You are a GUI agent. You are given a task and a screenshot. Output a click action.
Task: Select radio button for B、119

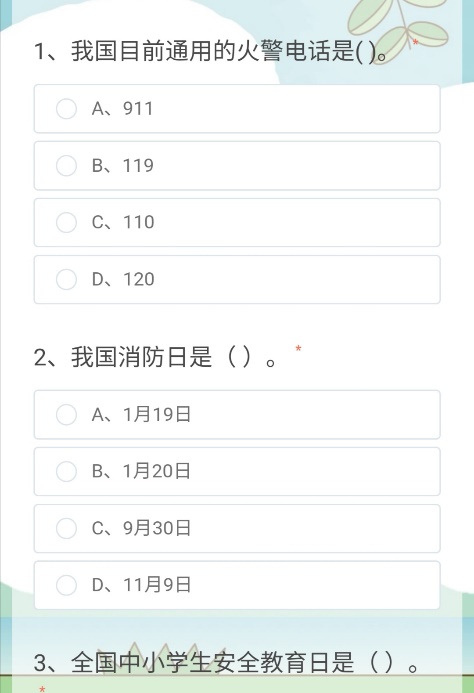pos(66,166)
